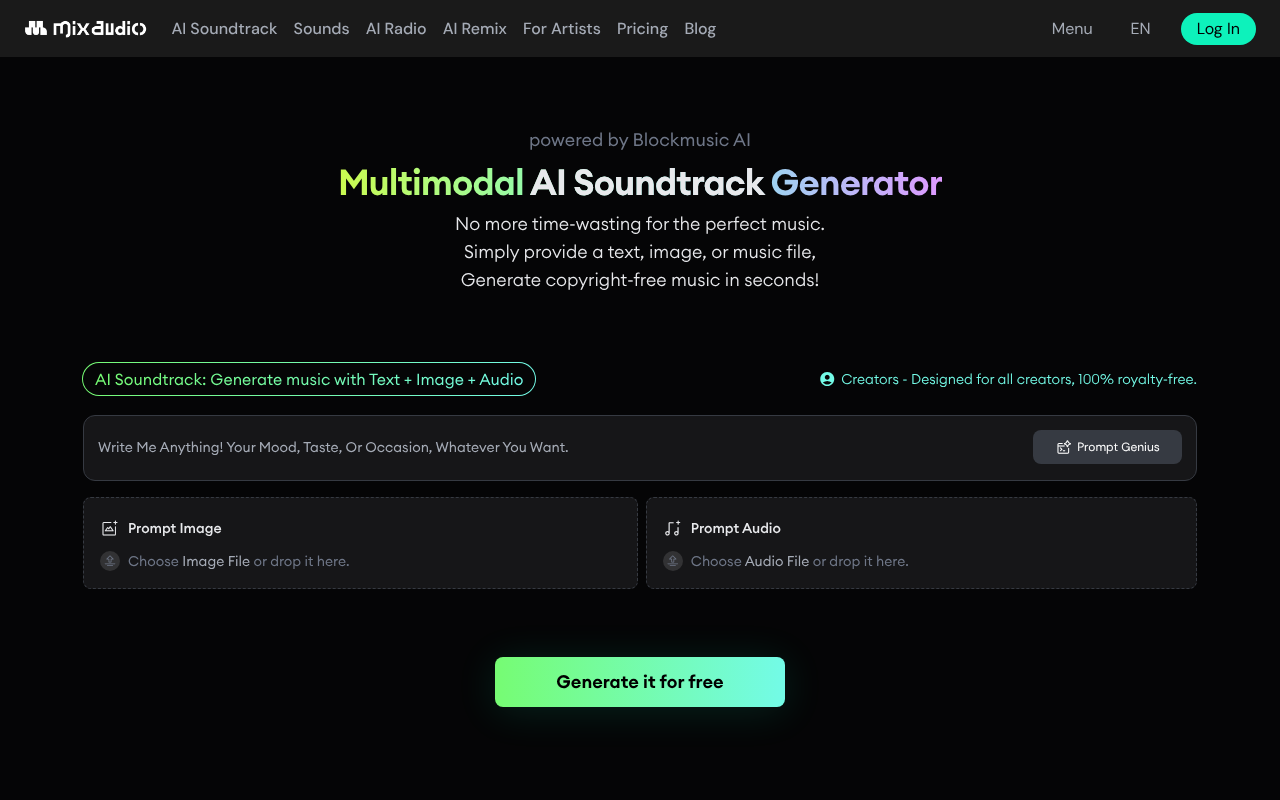Select the Prompt Image picture icon
Screen dimensions: 1280x800
point(109,528)
